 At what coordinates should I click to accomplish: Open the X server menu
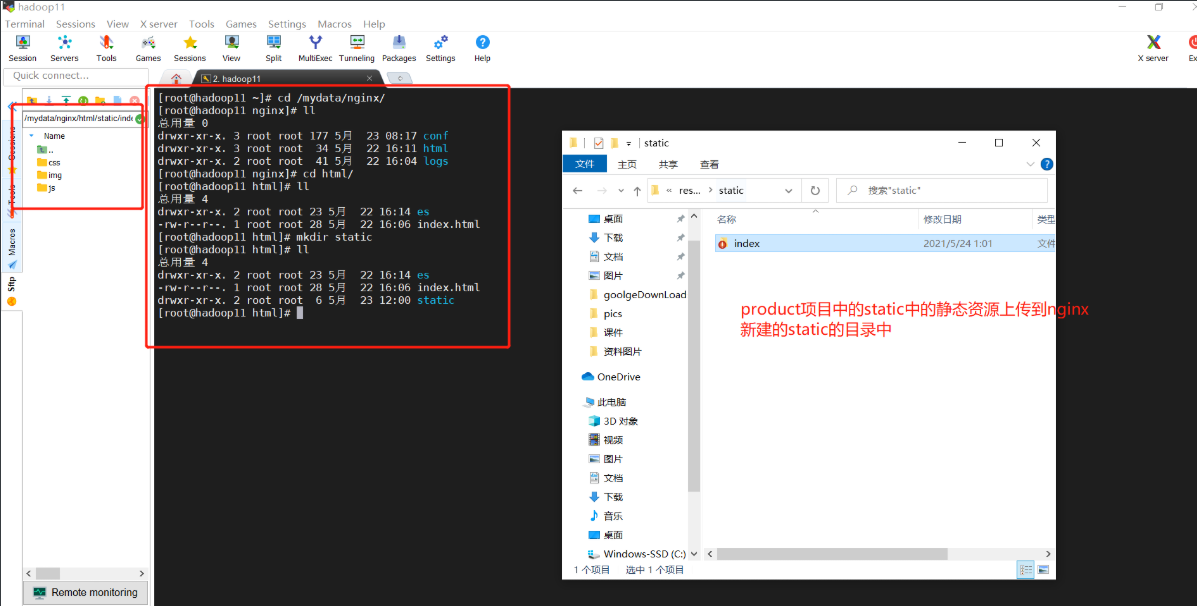[158, 24]
